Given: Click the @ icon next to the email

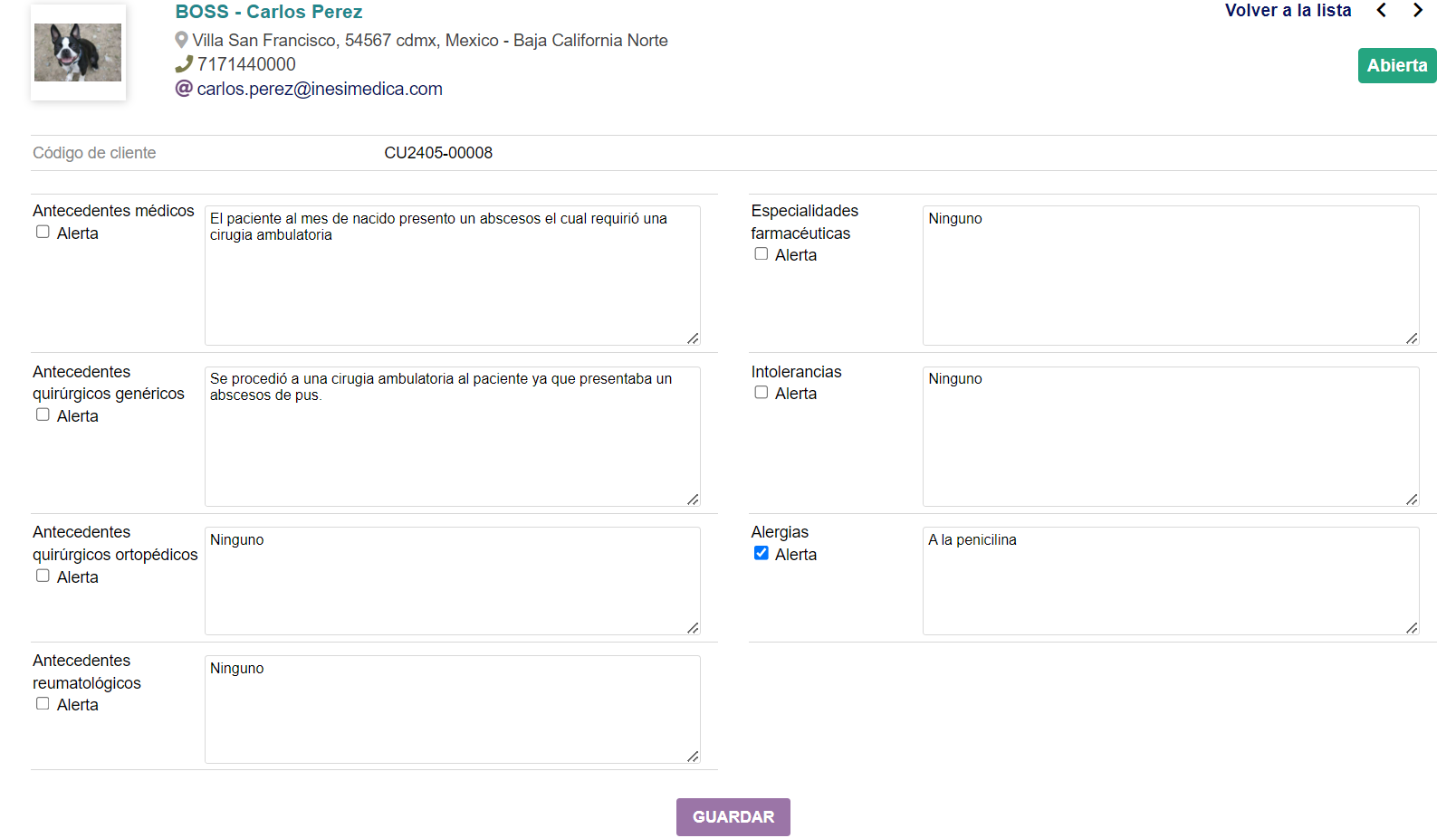Looking at the screenshot, I should [x=182, y=88].
